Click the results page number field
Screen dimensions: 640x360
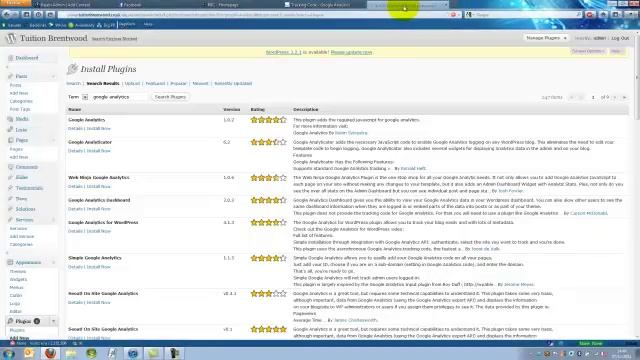point(593,98)
